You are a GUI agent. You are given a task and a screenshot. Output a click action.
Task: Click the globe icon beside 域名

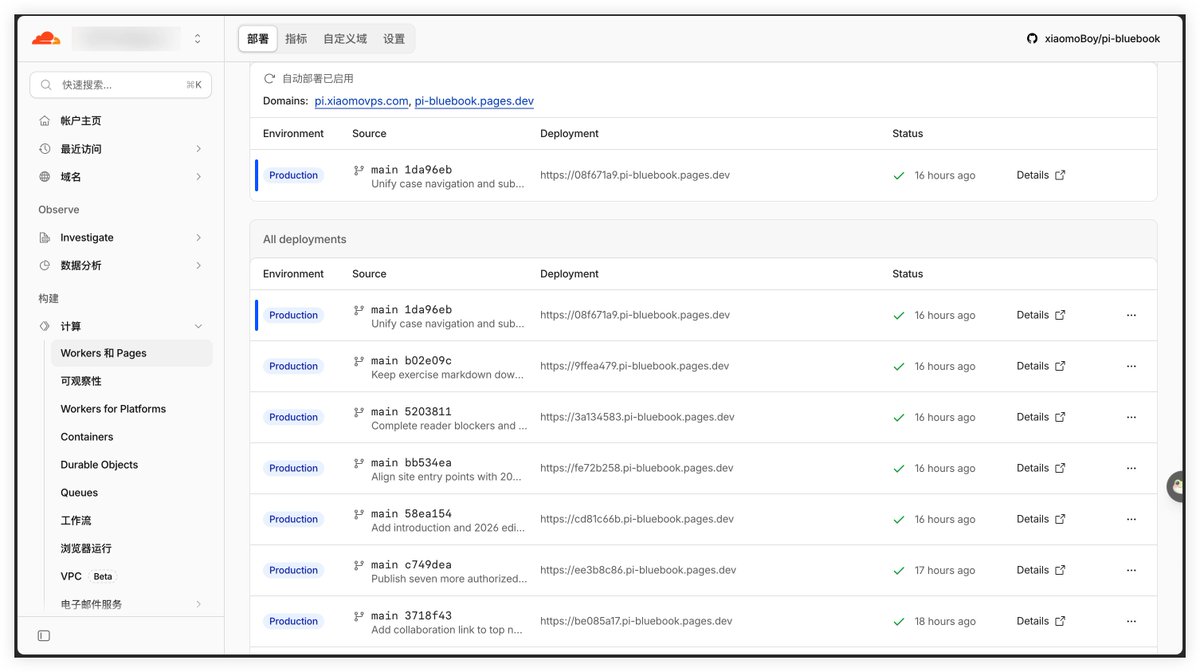tap(44, 177)
